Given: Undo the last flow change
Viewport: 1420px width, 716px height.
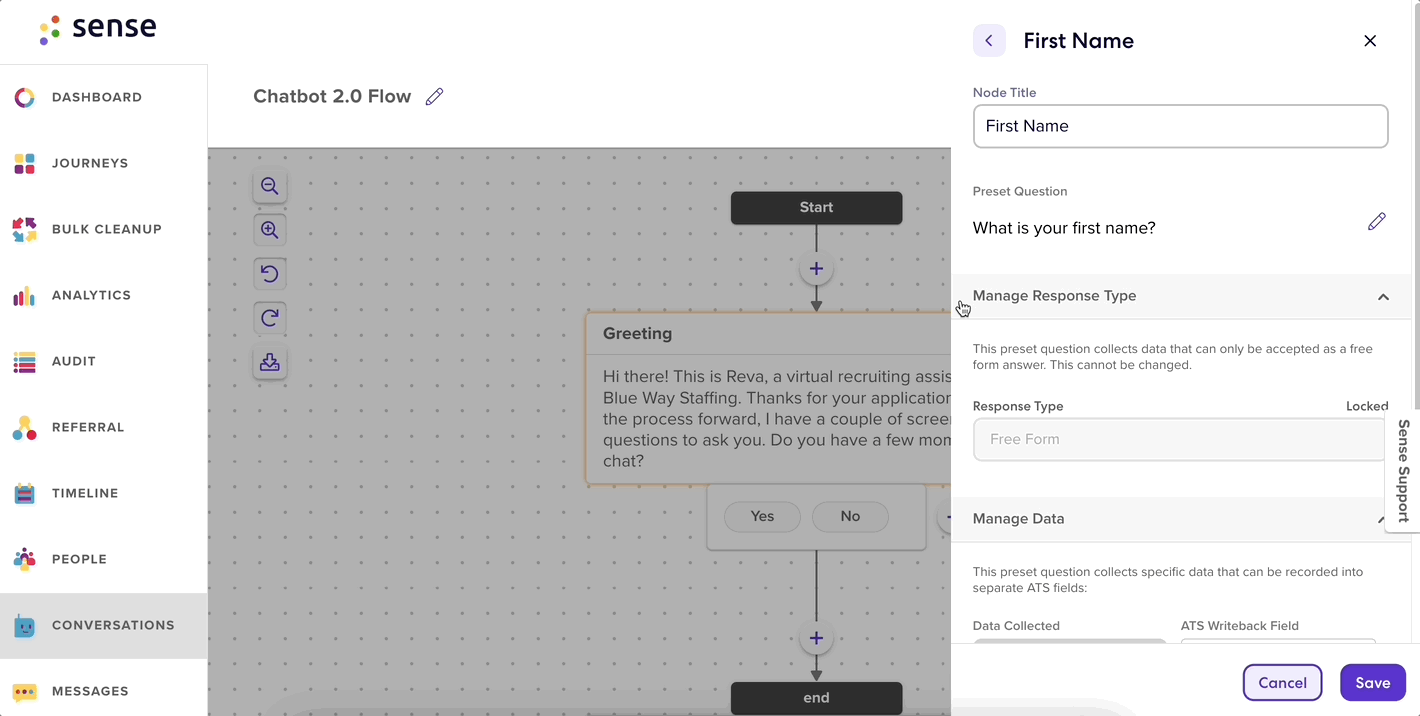Looking at the screenshot, I should tap(269, 274).
